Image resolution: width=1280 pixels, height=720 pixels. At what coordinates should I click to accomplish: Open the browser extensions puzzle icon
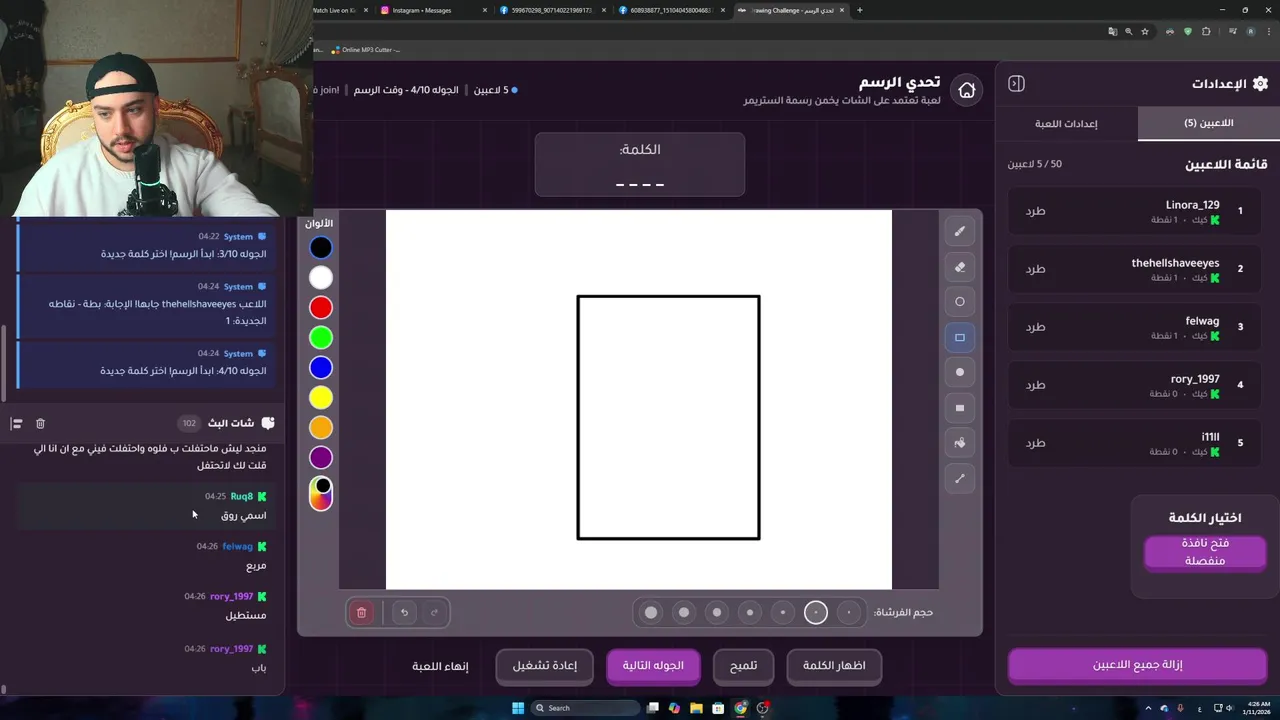click(1206, 32)
